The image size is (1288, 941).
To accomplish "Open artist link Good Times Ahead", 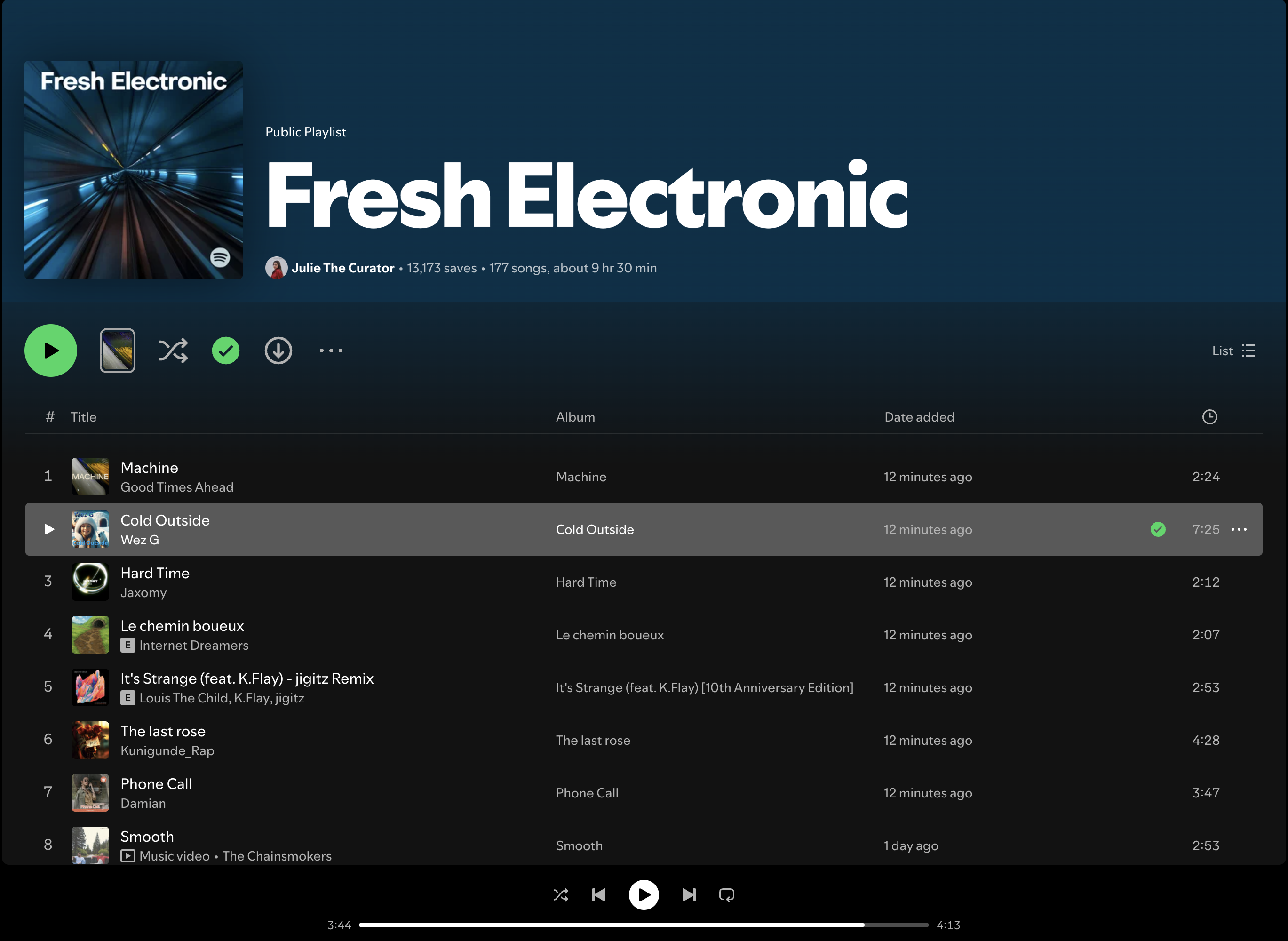I will (x=176, y=487).
